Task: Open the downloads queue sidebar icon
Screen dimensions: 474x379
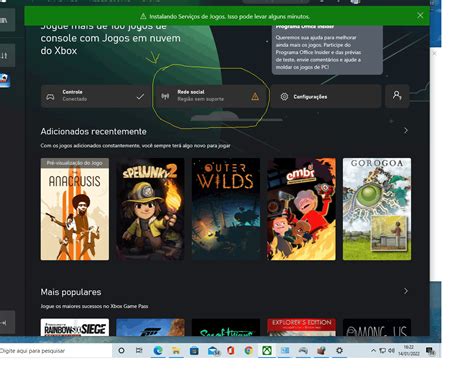Action: [x=5, y=55]
